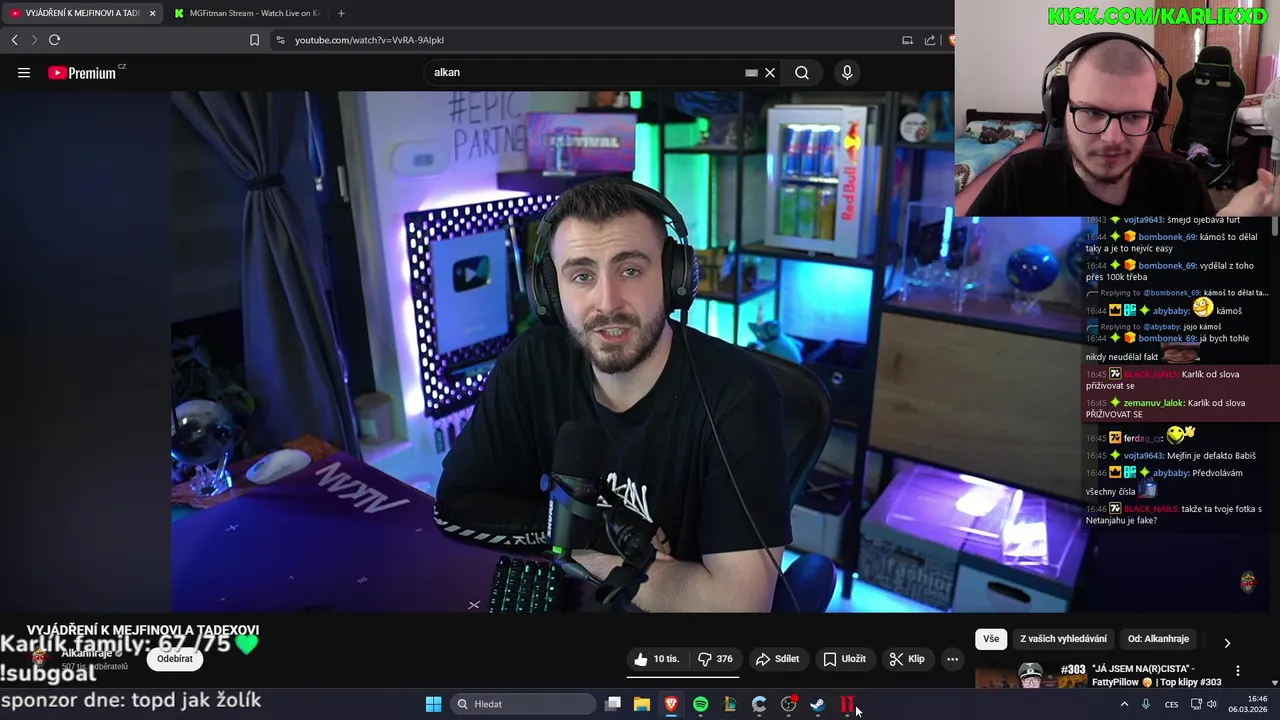1280x720 pixels.
Task: Click the Hledat taskbar search box
Action: pyautogui.click(x=521, y=704)
